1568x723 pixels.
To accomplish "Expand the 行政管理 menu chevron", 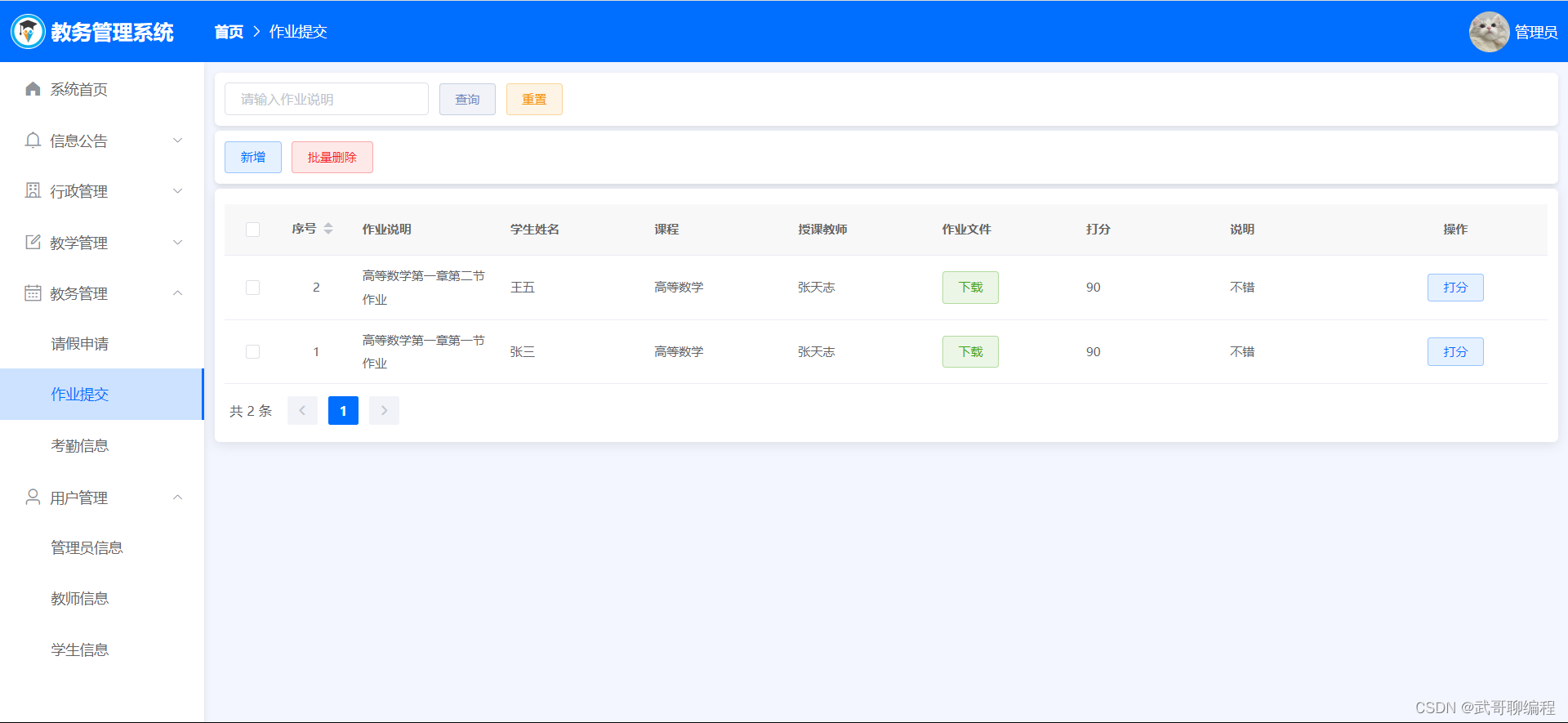I will [177, 191].
